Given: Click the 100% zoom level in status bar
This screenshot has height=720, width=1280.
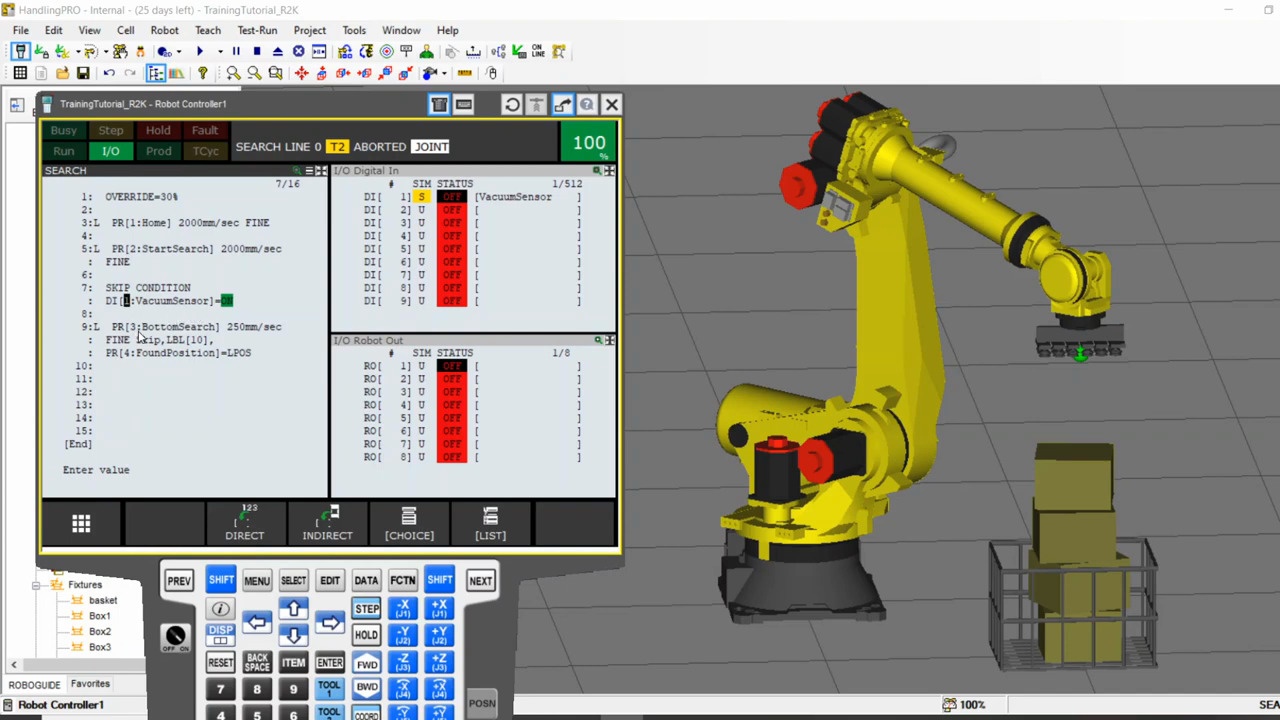Looking at the screenshot, I should tap(972, 704).
